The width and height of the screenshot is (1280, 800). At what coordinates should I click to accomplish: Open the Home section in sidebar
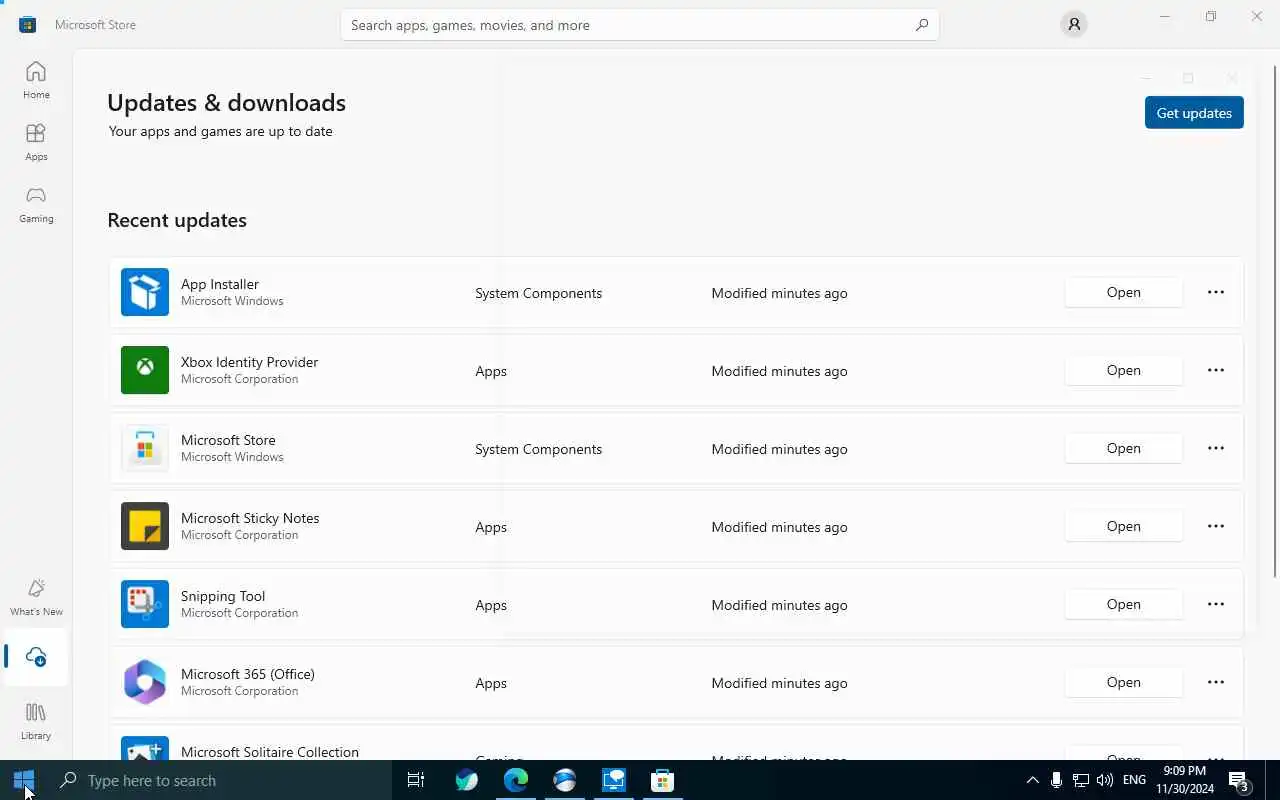[36, 80]
